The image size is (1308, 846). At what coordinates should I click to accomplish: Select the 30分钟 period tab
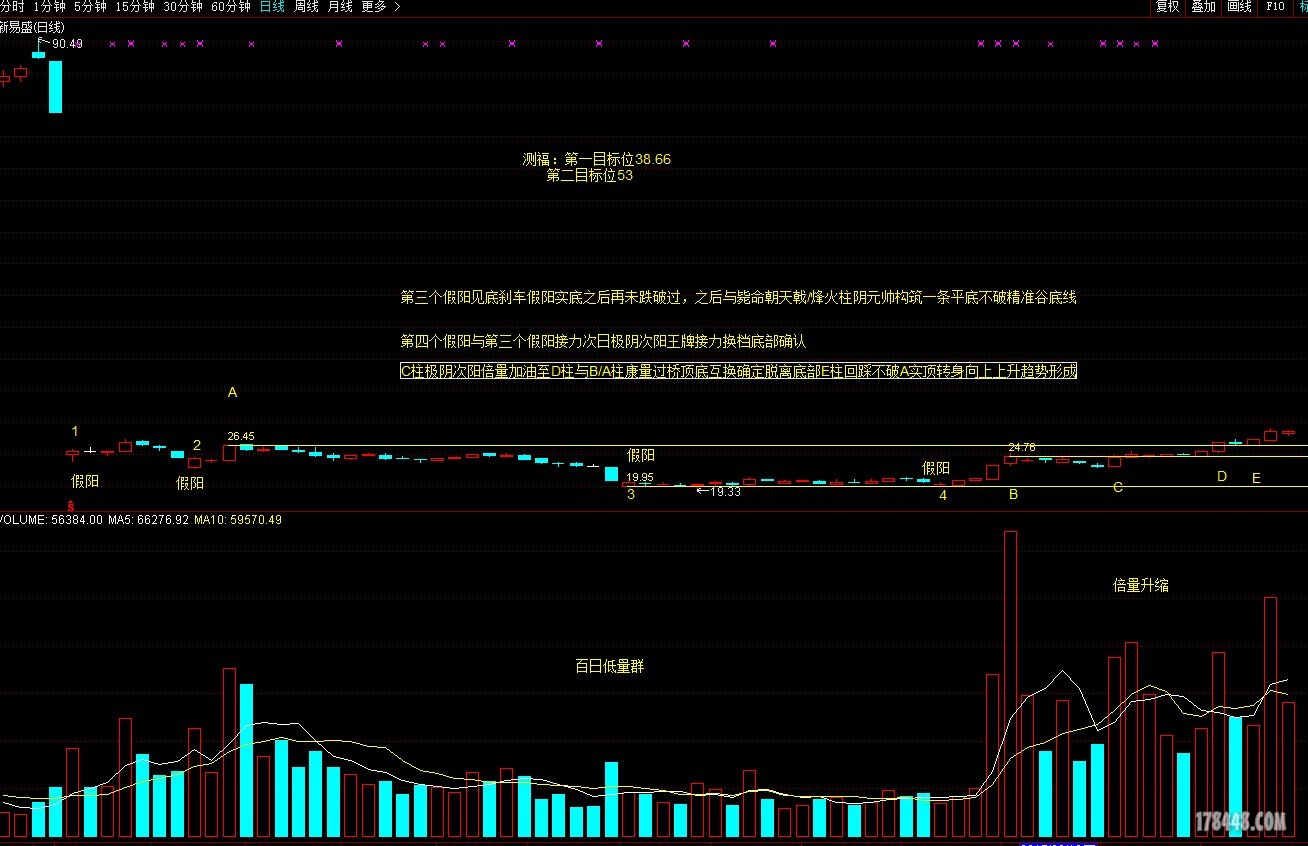[183, 6]
